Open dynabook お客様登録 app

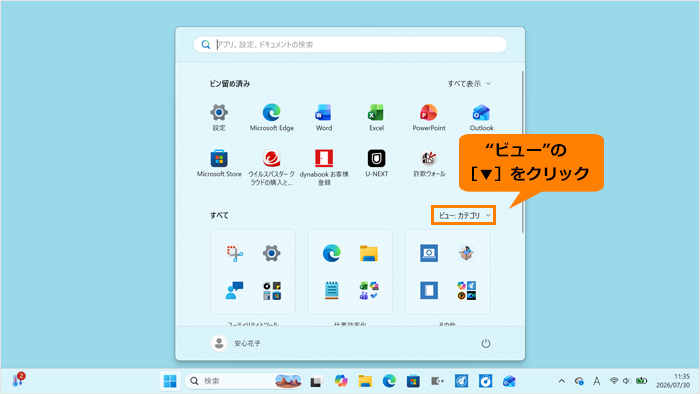click(324, 167)
